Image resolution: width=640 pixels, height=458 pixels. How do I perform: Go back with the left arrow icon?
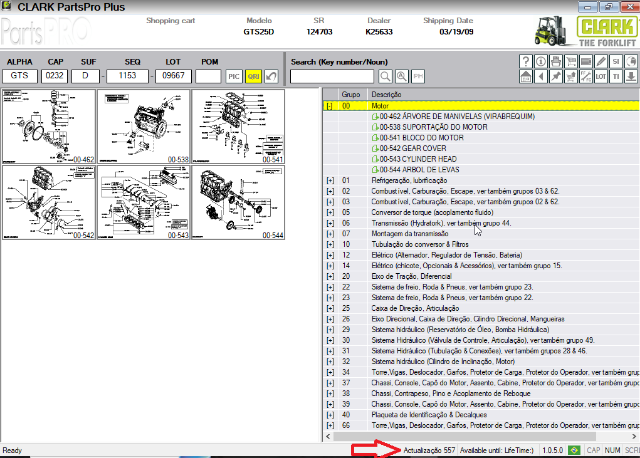pos(541,76)
